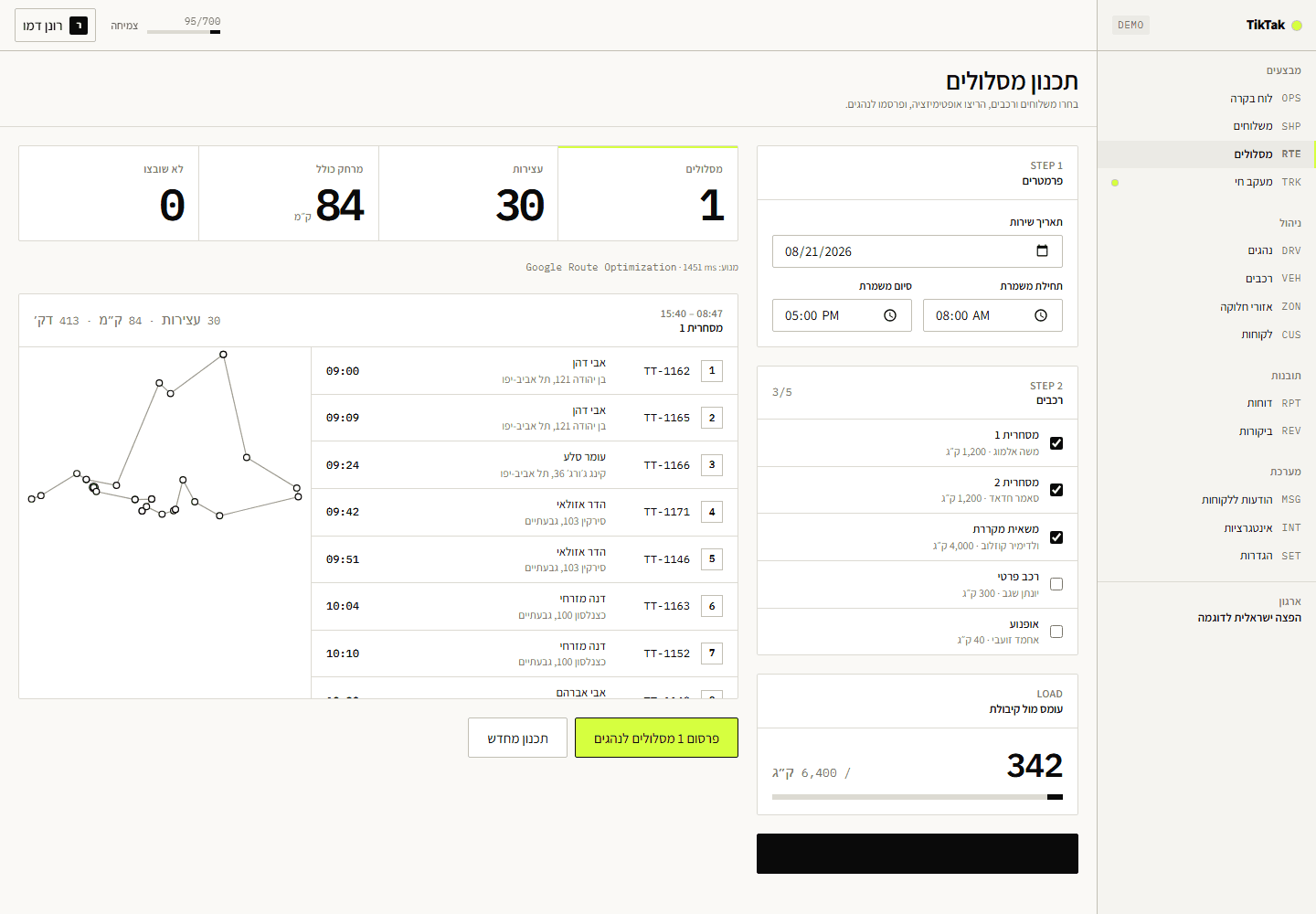The width and height of the screenshot is (1316, 914).
Task: Select מרחק כולל stat card 84
Action: point(289,194)
